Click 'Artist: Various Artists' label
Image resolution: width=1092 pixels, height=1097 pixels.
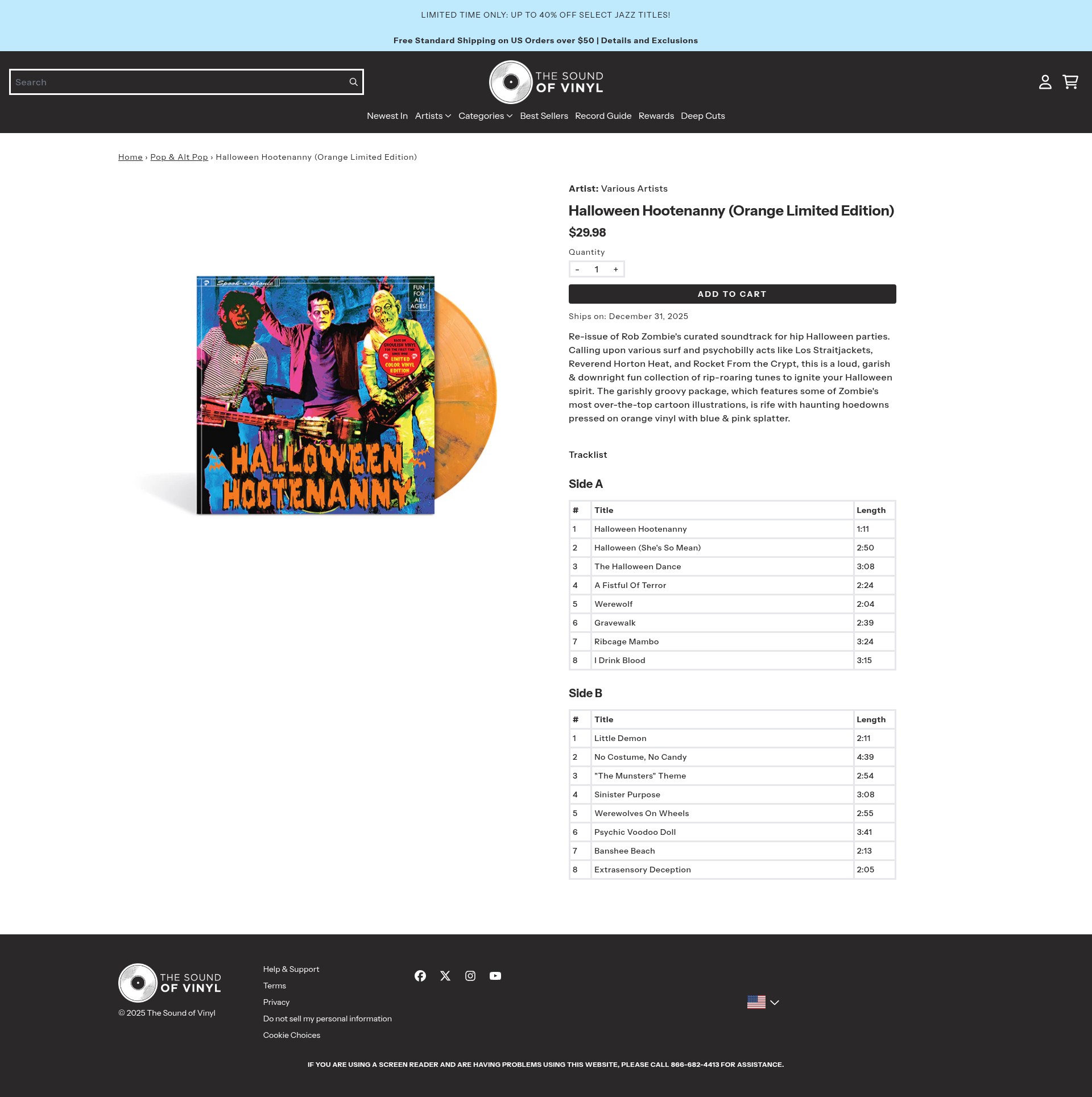coord(618,188)
